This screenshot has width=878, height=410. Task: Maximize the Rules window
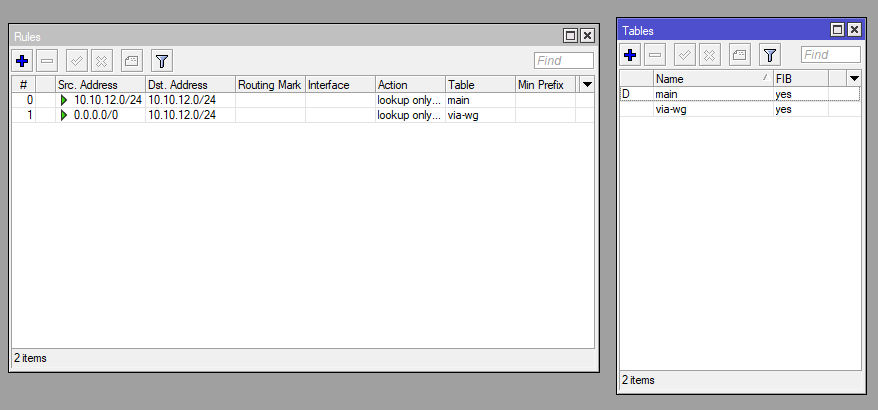pyautogui.click(x=571, y=36)
